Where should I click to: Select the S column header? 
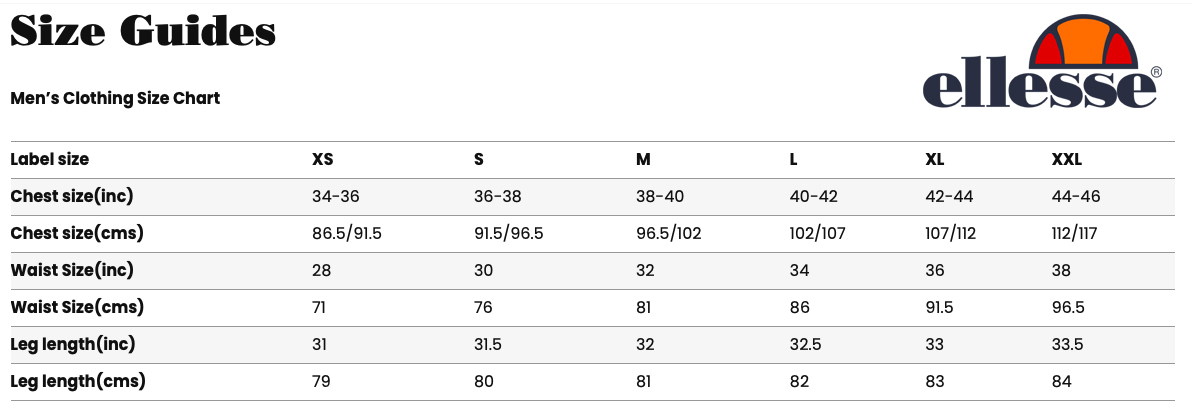(x=478, y=160)
